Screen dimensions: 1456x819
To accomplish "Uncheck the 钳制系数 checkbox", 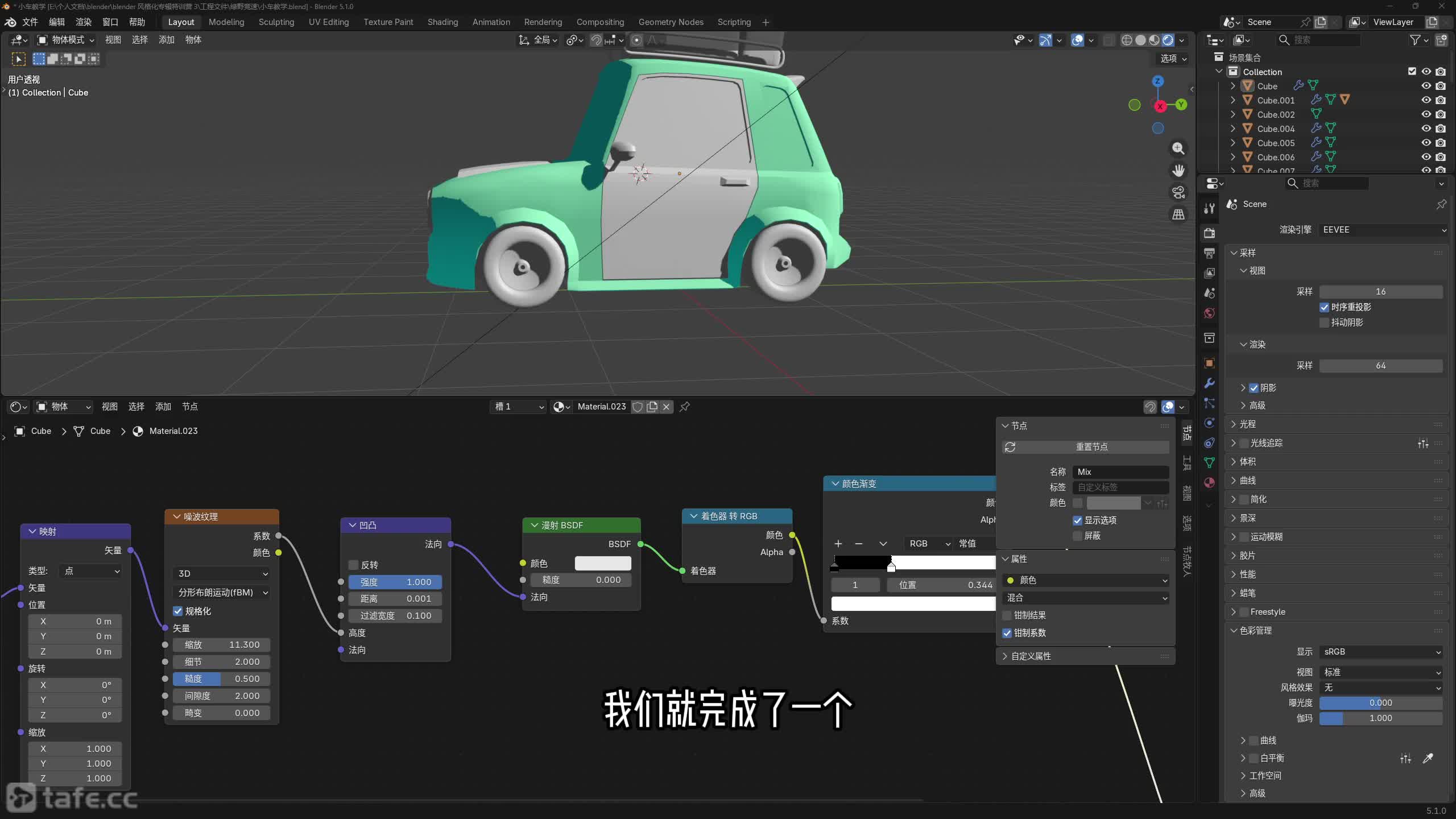I will point(1007,633).
